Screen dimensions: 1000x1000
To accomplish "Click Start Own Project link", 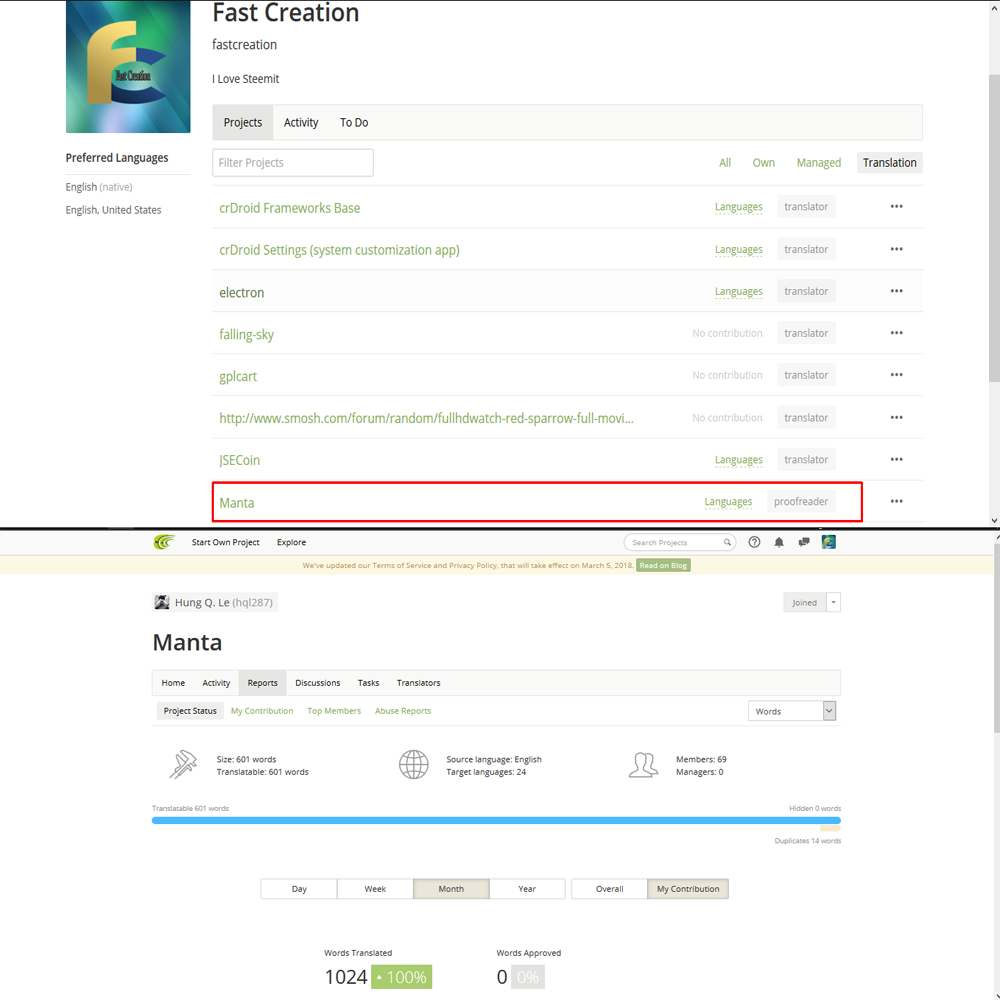I will (225, 542).
